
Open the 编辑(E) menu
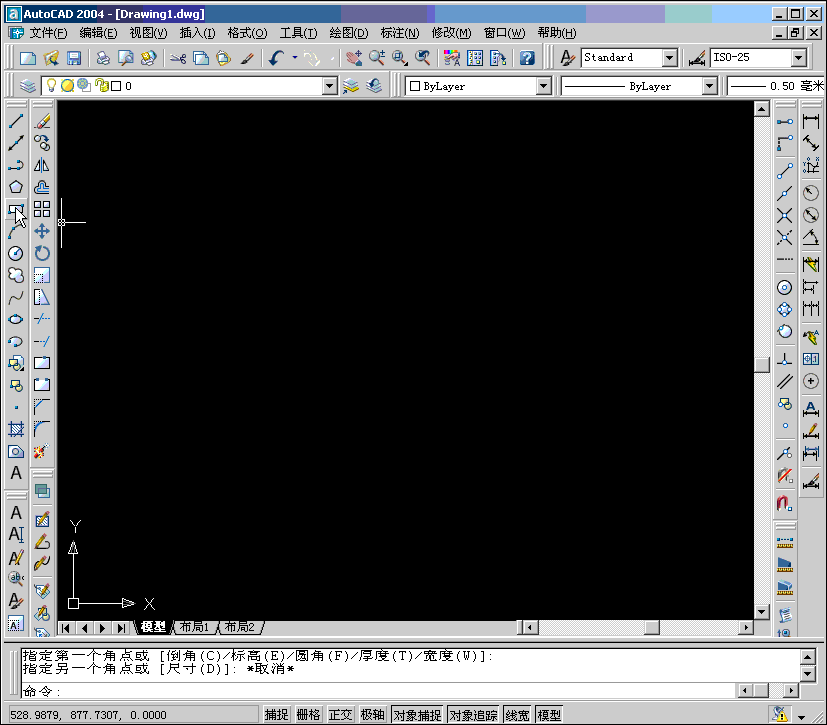98,33
